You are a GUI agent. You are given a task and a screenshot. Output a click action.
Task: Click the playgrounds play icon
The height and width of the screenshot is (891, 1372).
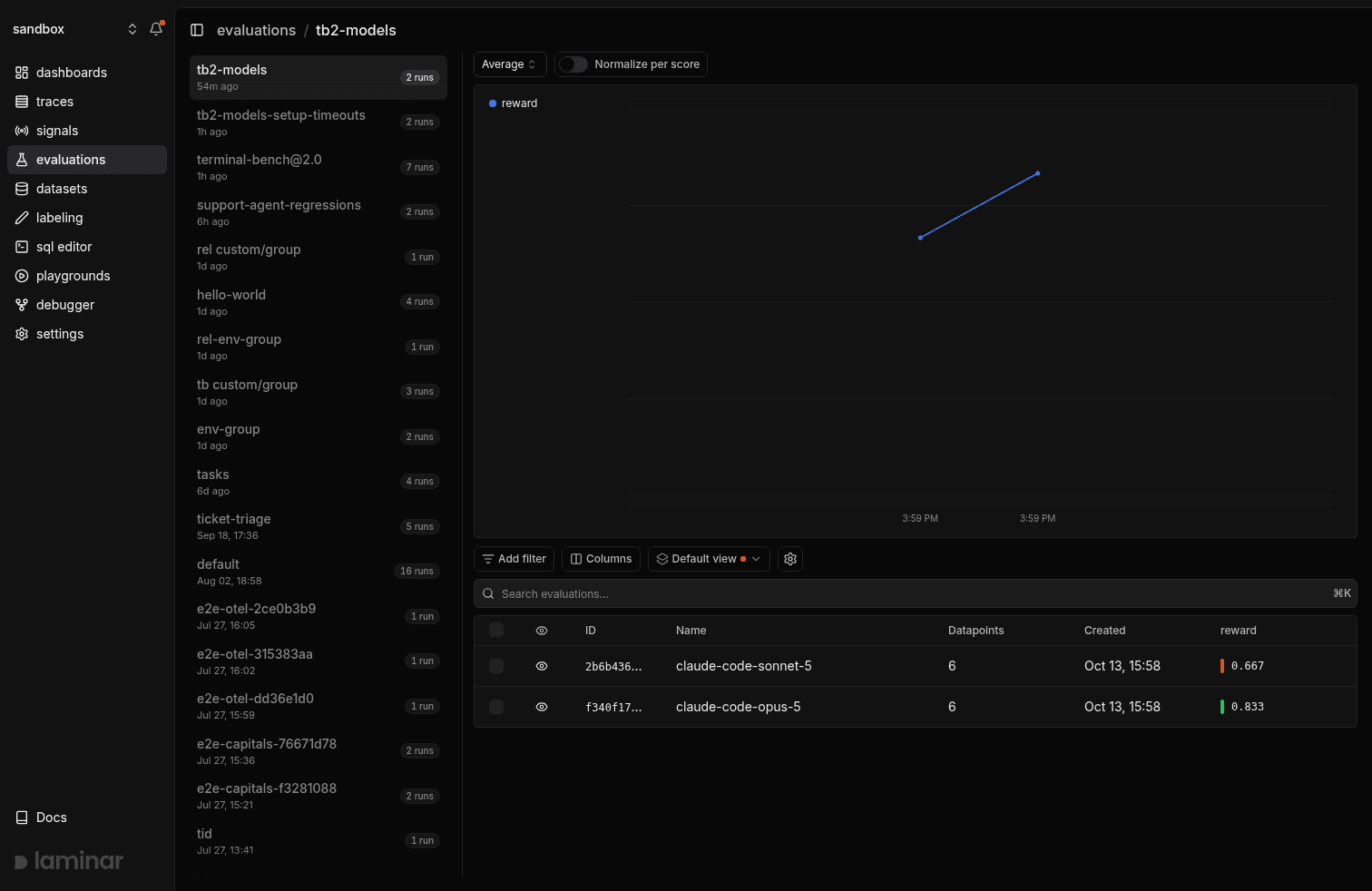click(x=22, y=276)
